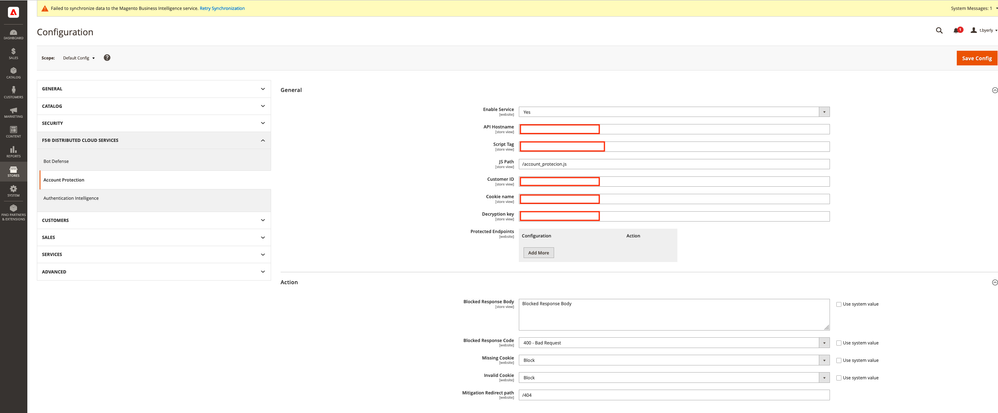Viewport: 998px width, 413px height.
Task: Collapse the Action section circle icon
Action: click(994, 282)
